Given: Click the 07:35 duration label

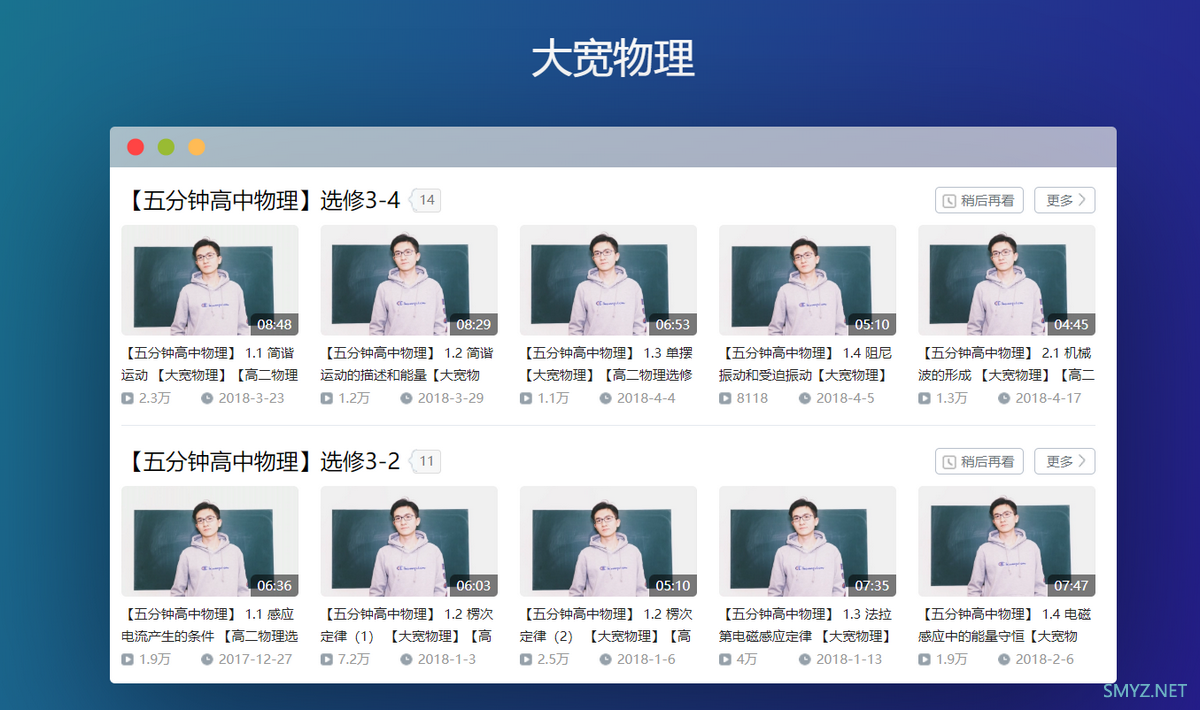Looking at the screenshot, I should pos(872,585).
